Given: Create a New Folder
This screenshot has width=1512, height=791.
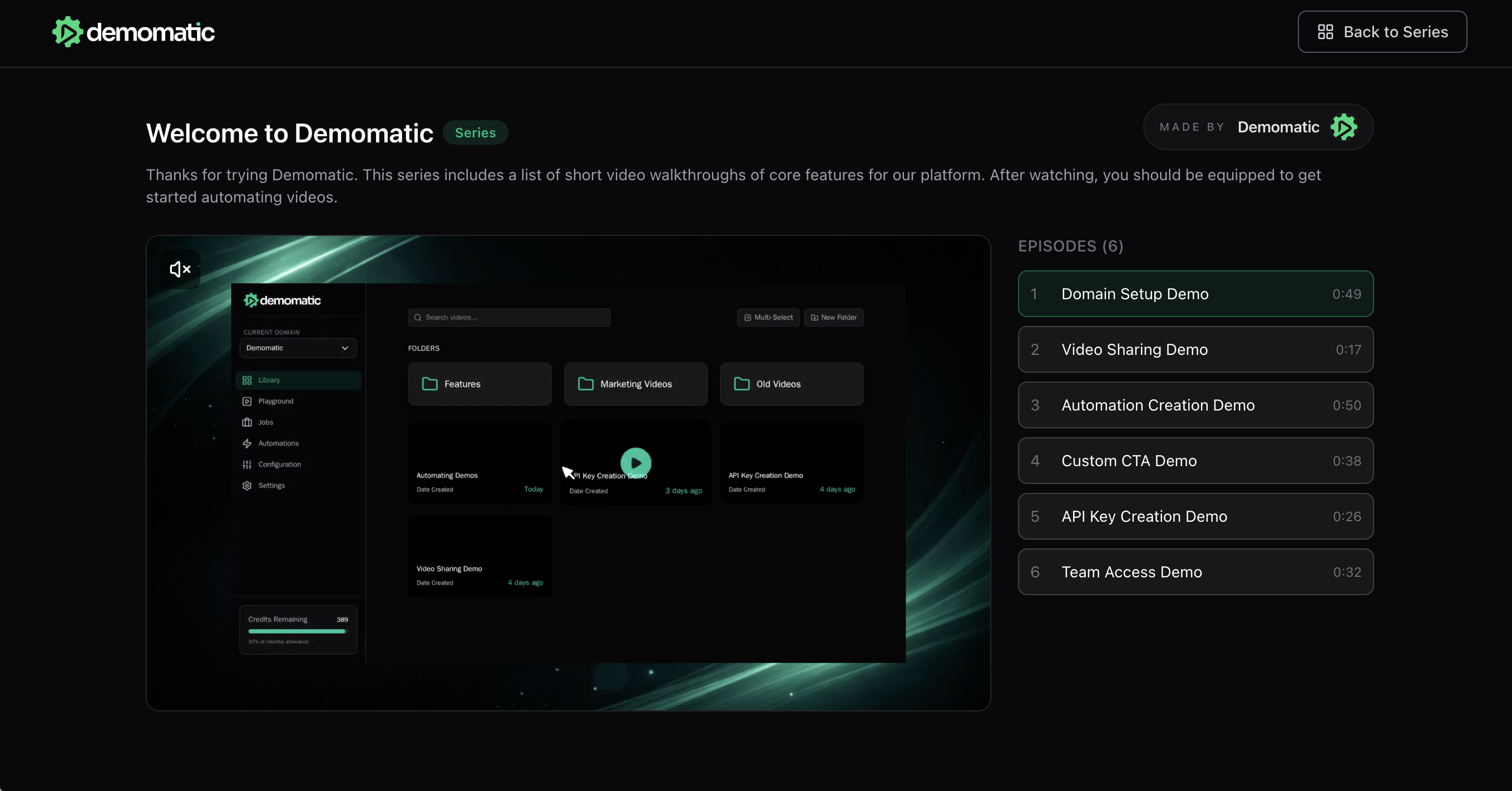Looking at the screenshot, I should 833,318.
